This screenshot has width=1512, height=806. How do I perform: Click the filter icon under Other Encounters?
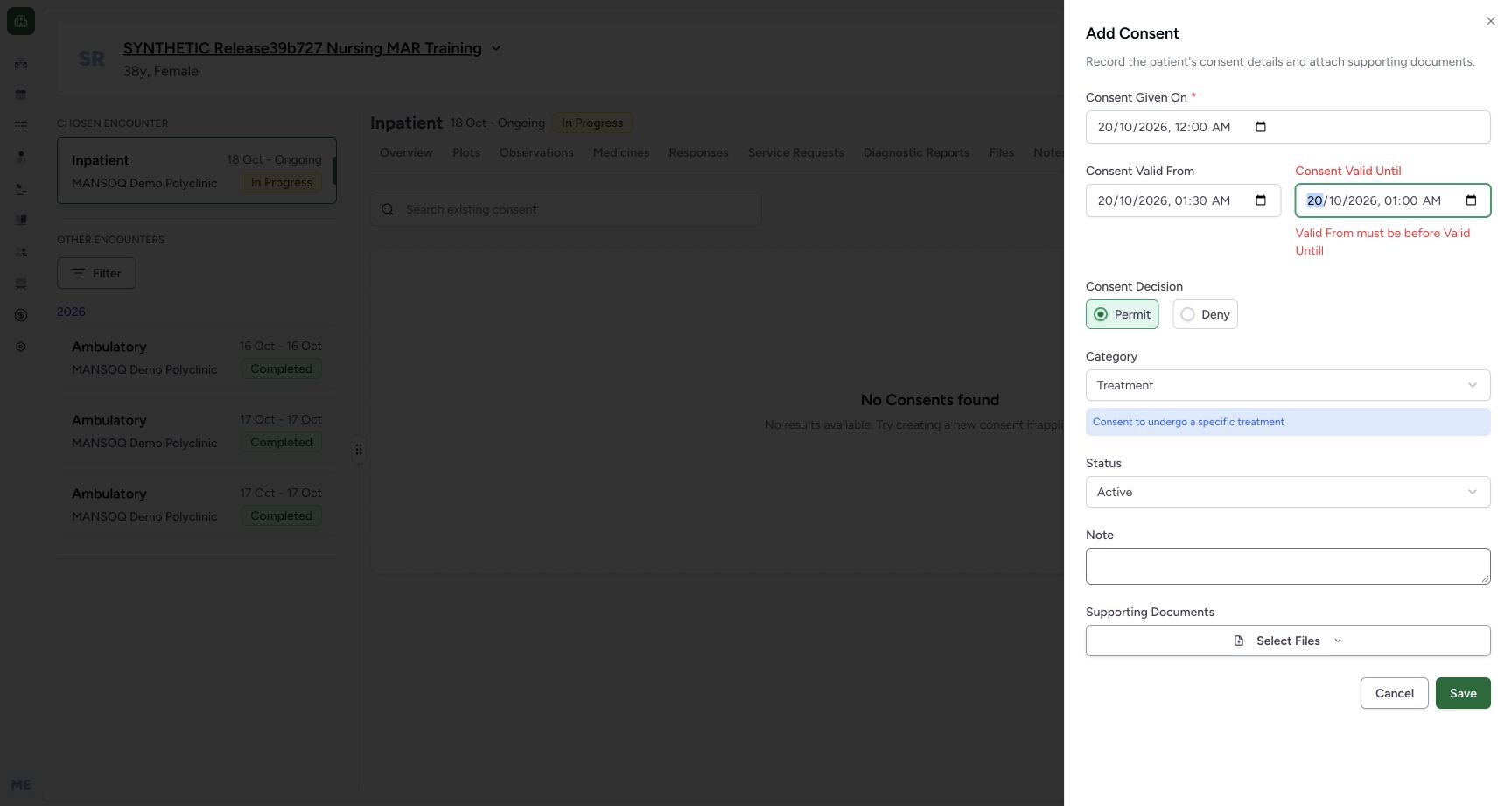[x=79, y=273]
